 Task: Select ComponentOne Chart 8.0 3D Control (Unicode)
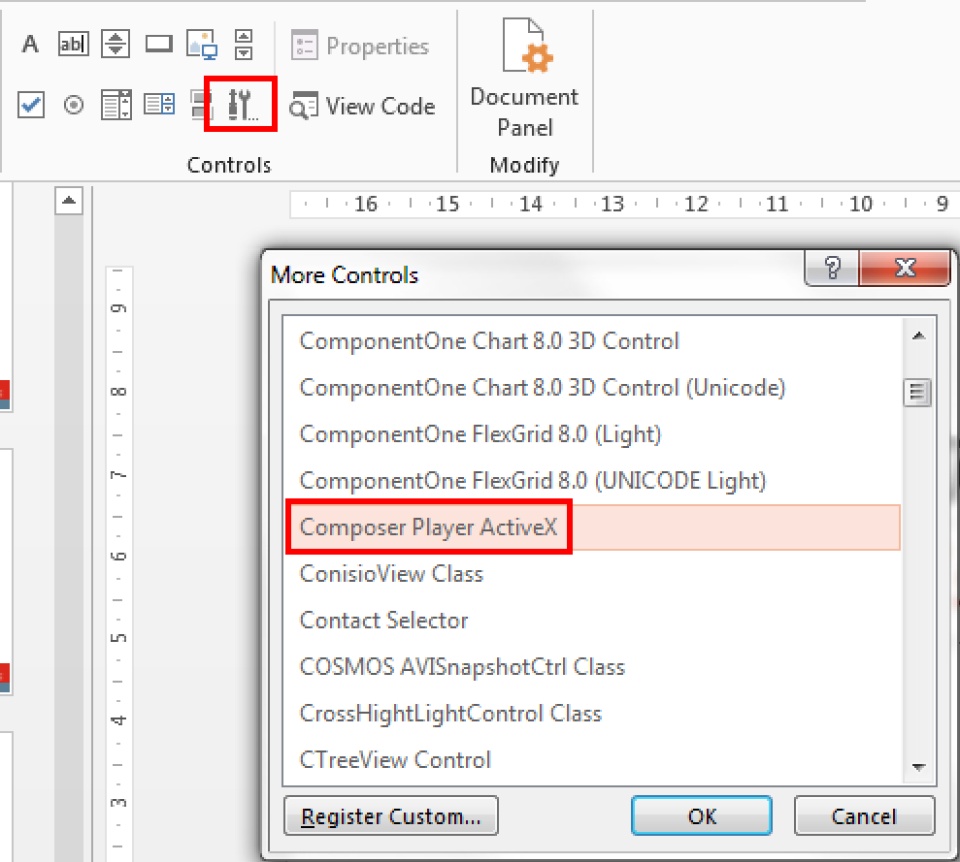592,388
